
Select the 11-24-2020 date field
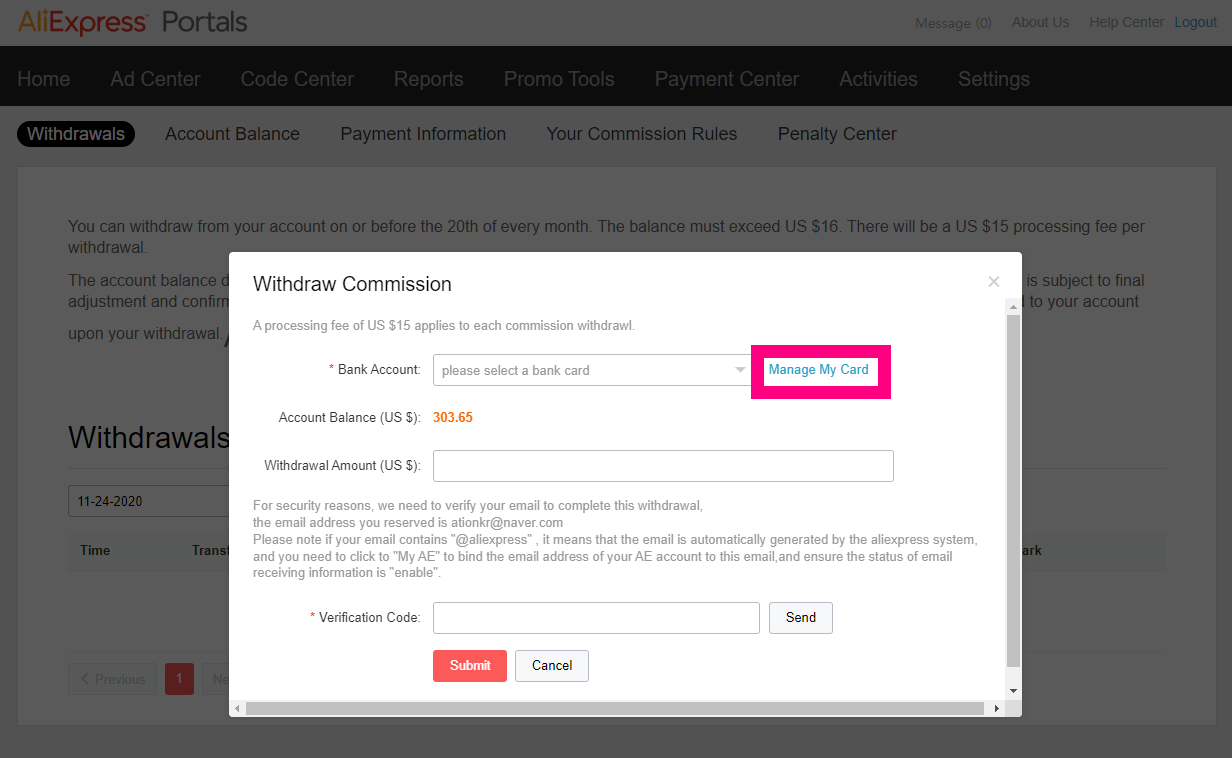click(x=150, y=502)
